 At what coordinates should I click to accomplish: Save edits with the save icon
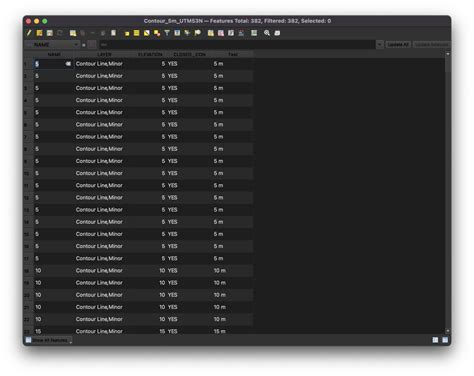(x=50, y=33)
